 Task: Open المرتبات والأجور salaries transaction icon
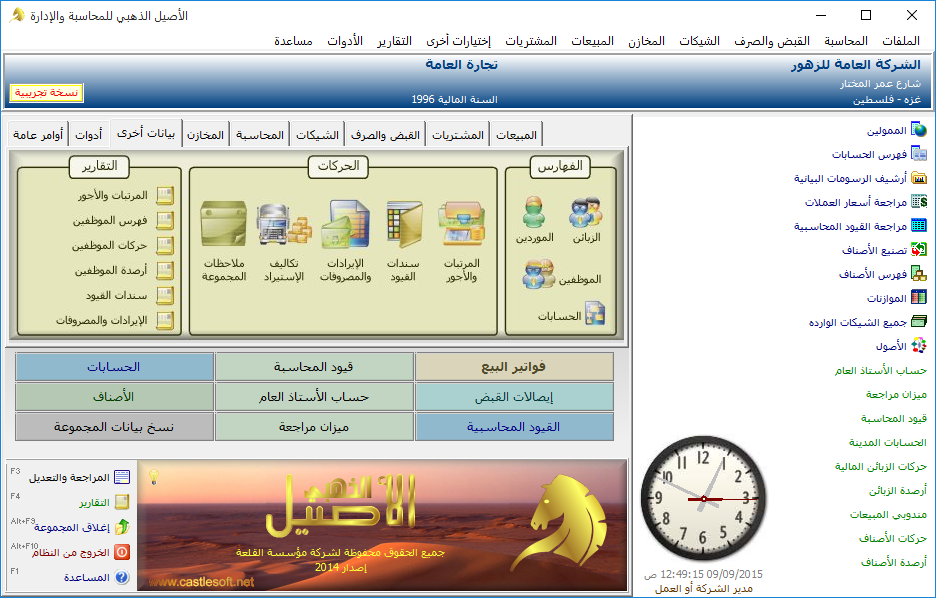click(x=461, y=223)
